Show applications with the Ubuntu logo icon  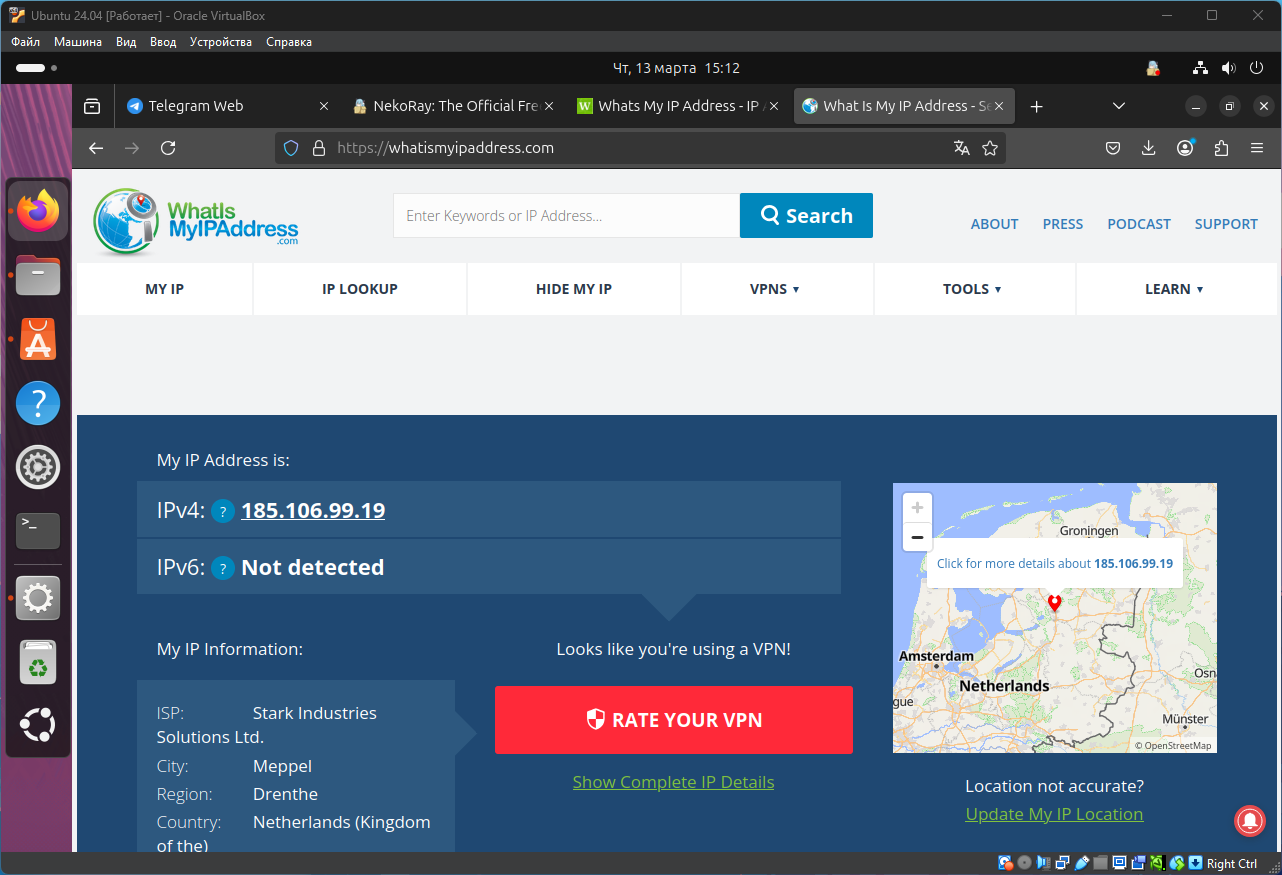[x=38, y=725]
